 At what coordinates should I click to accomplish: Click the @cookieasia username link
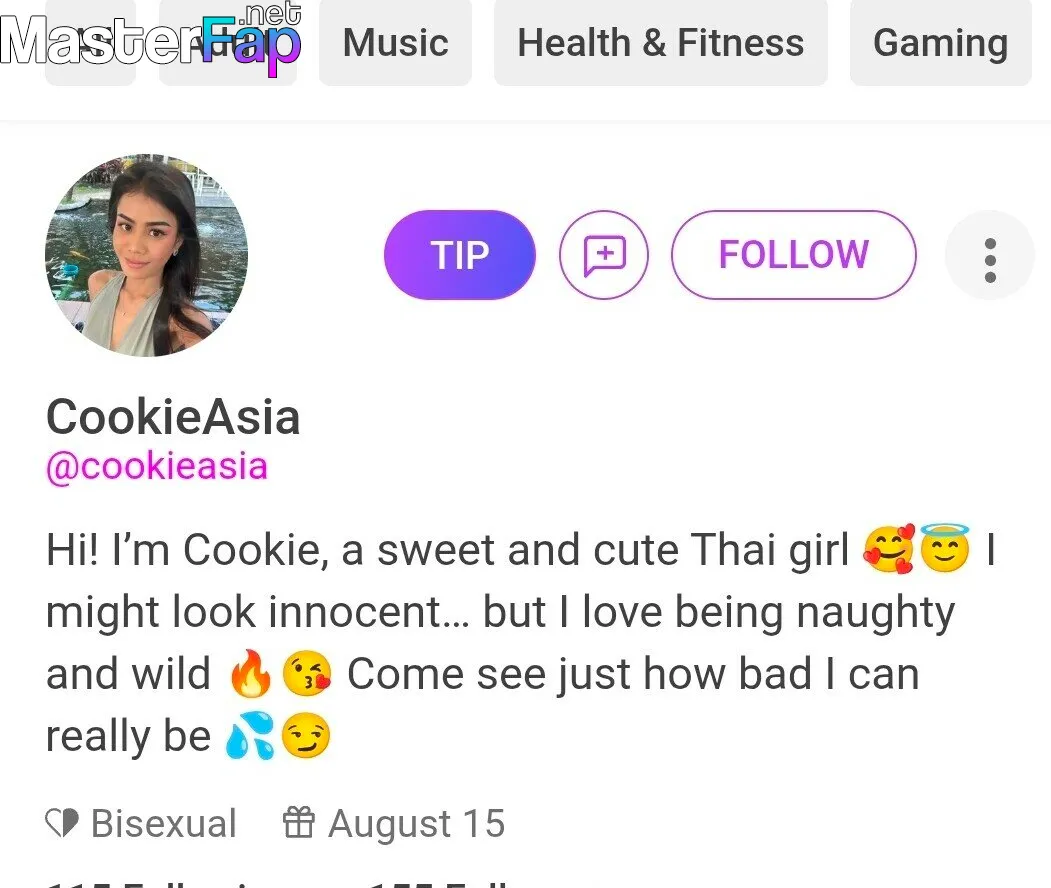[x=157, y=466]
